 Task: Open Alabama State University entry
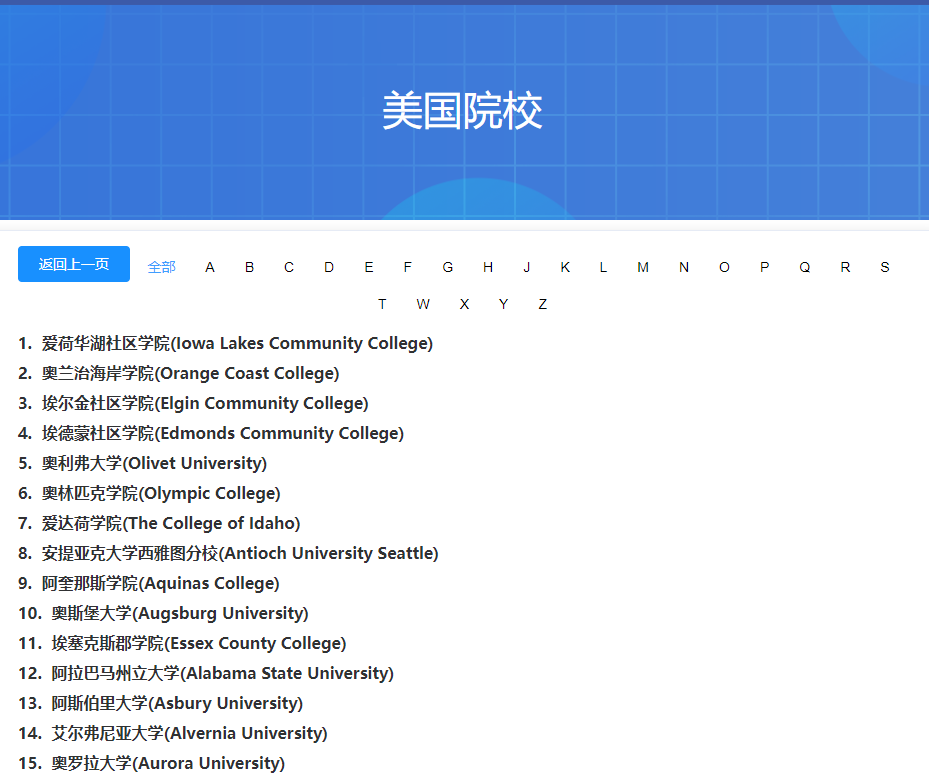click(x=223, y=673)
